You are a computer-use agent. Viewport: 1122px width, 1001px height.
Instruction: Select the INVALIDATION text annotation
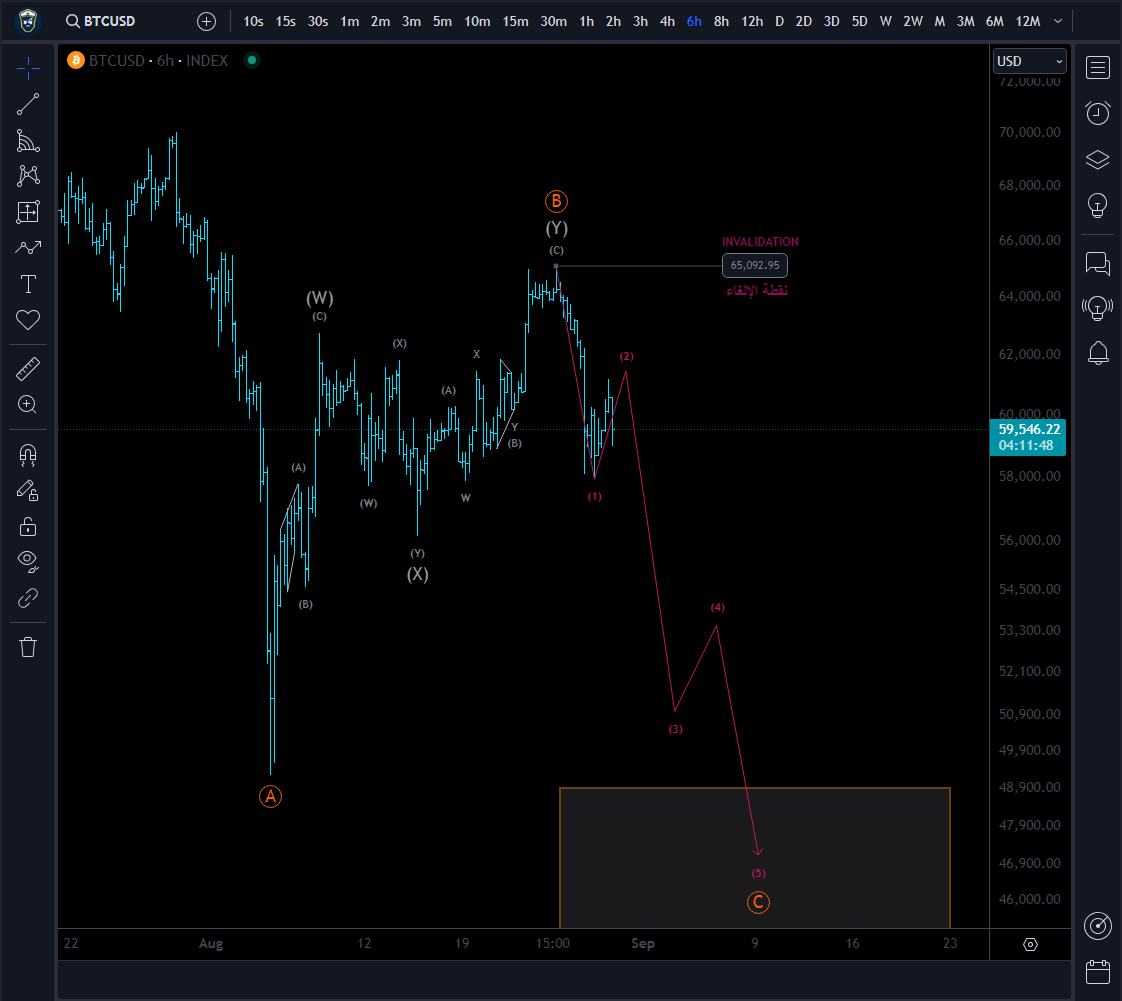pyautogui.click(x=760, y=242)
